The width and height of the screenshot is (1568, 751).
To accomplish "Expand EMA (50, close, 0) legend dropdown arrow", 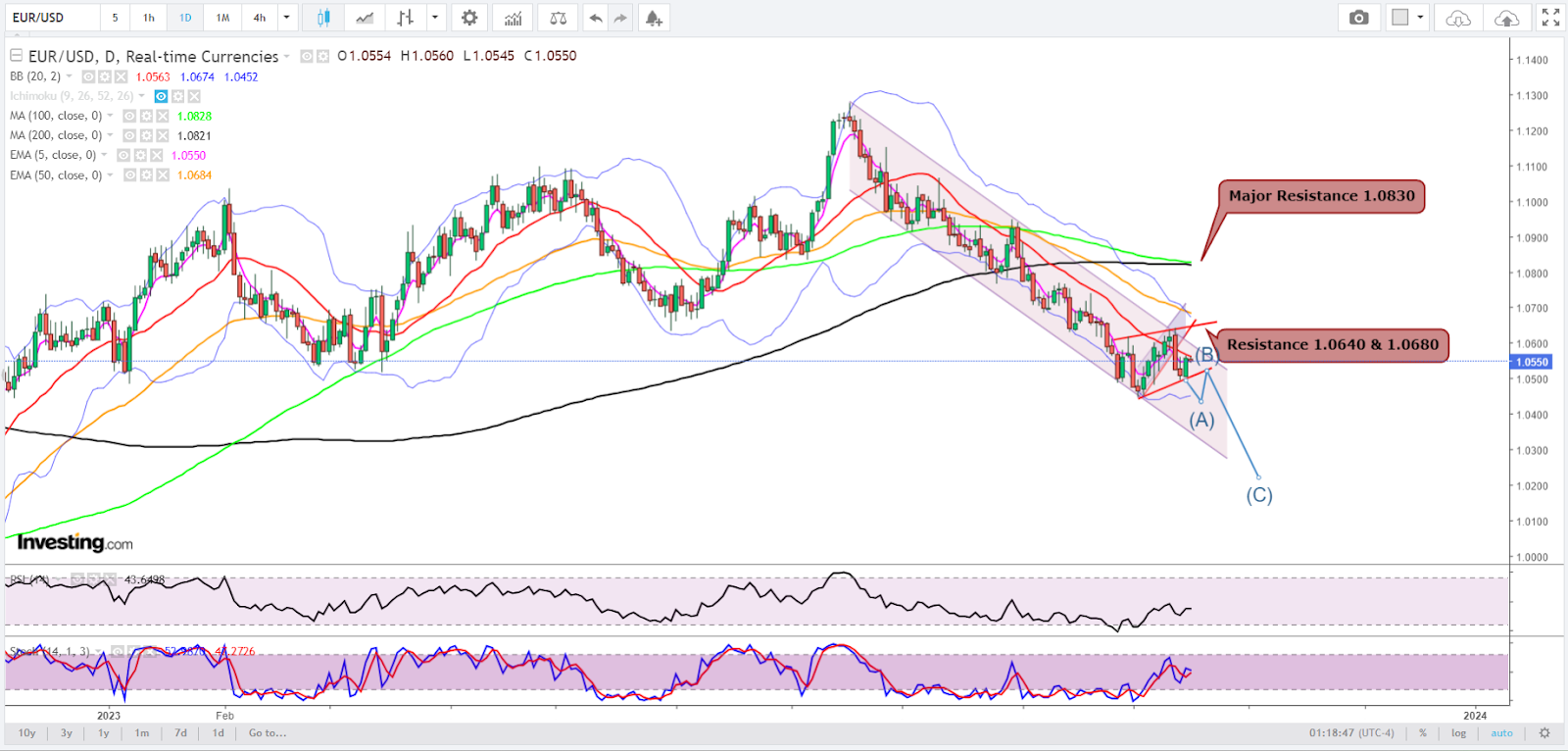I will click(110, 175).
